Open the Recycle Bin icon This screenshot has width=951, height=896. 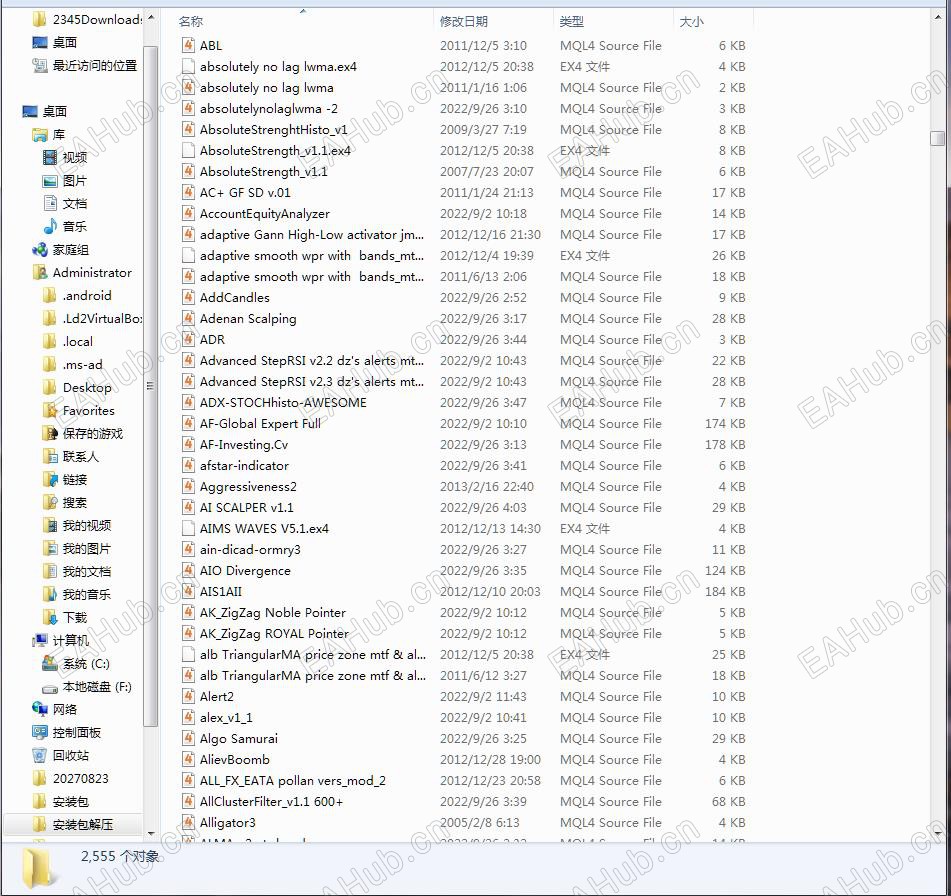39,755
